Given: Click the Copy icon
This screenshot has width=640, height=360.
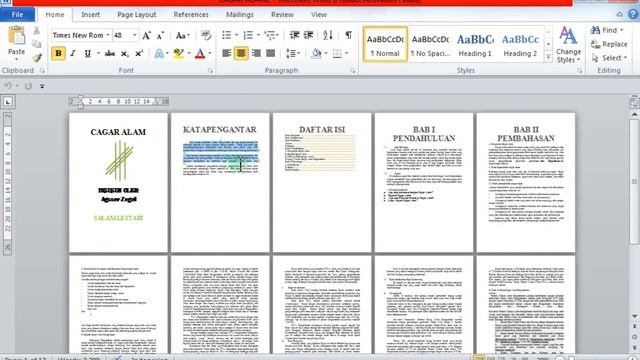Looking at the screenshot, I should pos(37,44).
